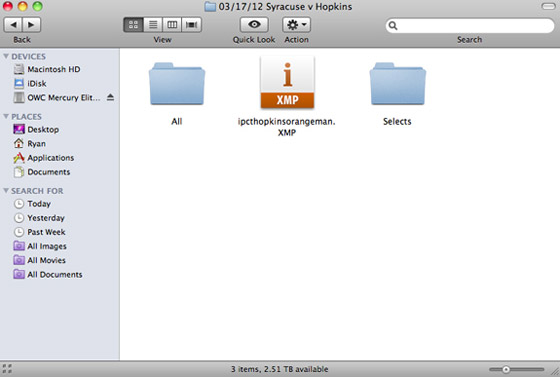Viewport: 560px width, 377px height.
Task: Collapse the DEVICES sidebar section
Action: 6,56
